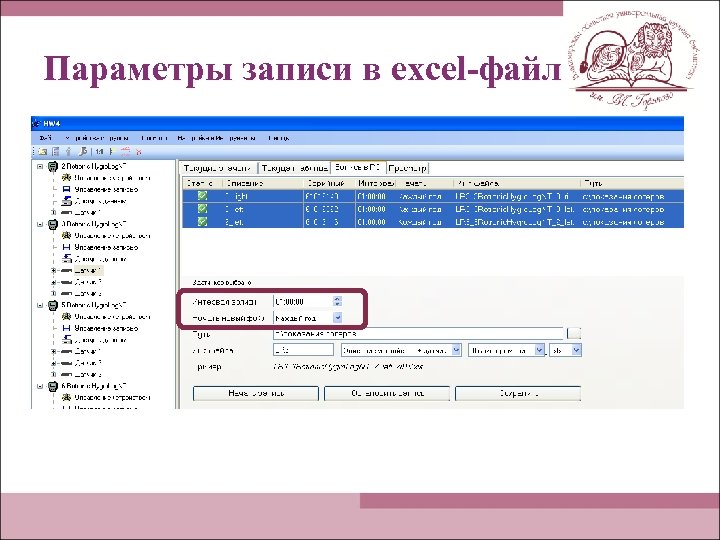Screen dimensions: 720x540
Task: Click the save button
Action: 518,394
